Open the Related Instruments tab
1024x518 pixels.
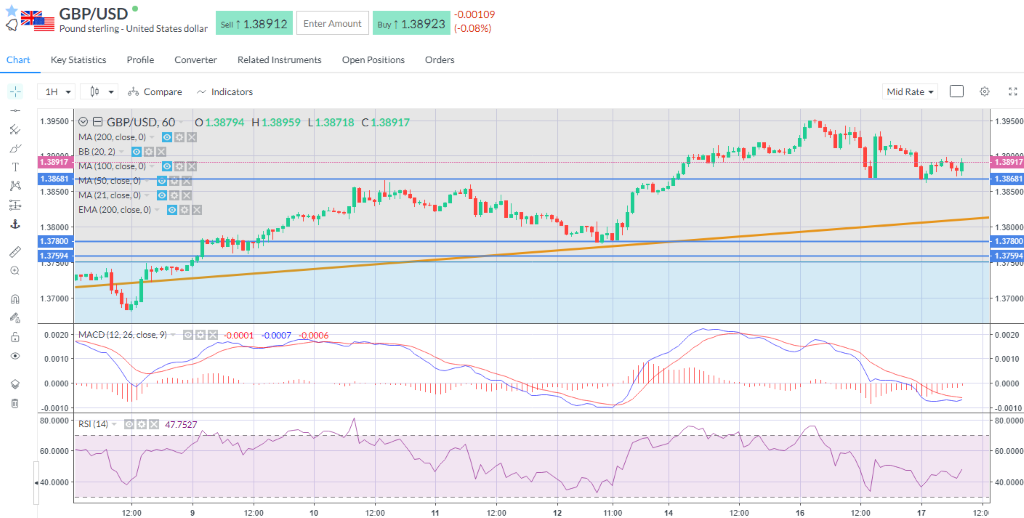[x=279, y=60]
